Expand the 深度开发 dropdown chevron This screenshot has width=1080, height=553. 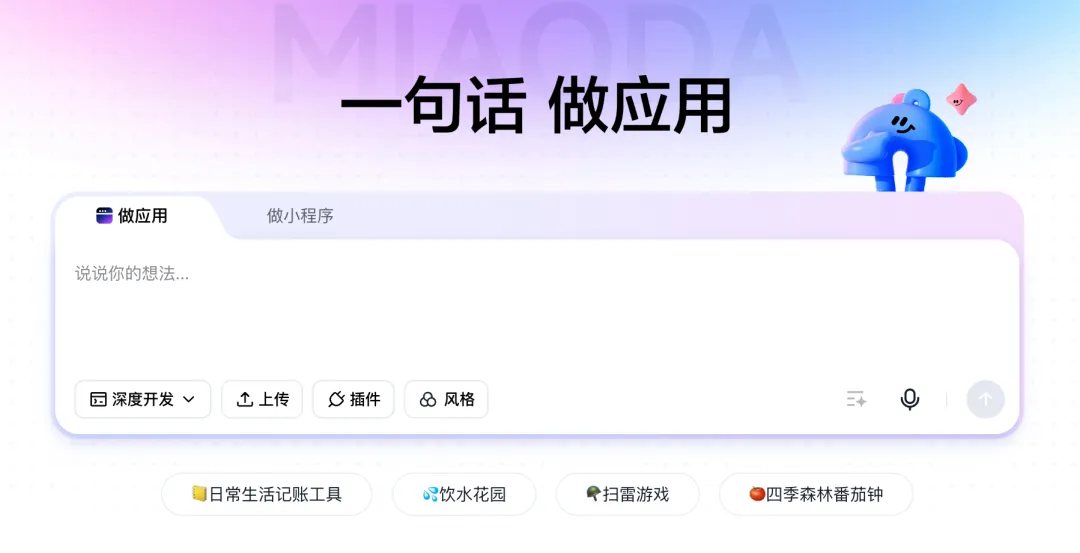189,399
